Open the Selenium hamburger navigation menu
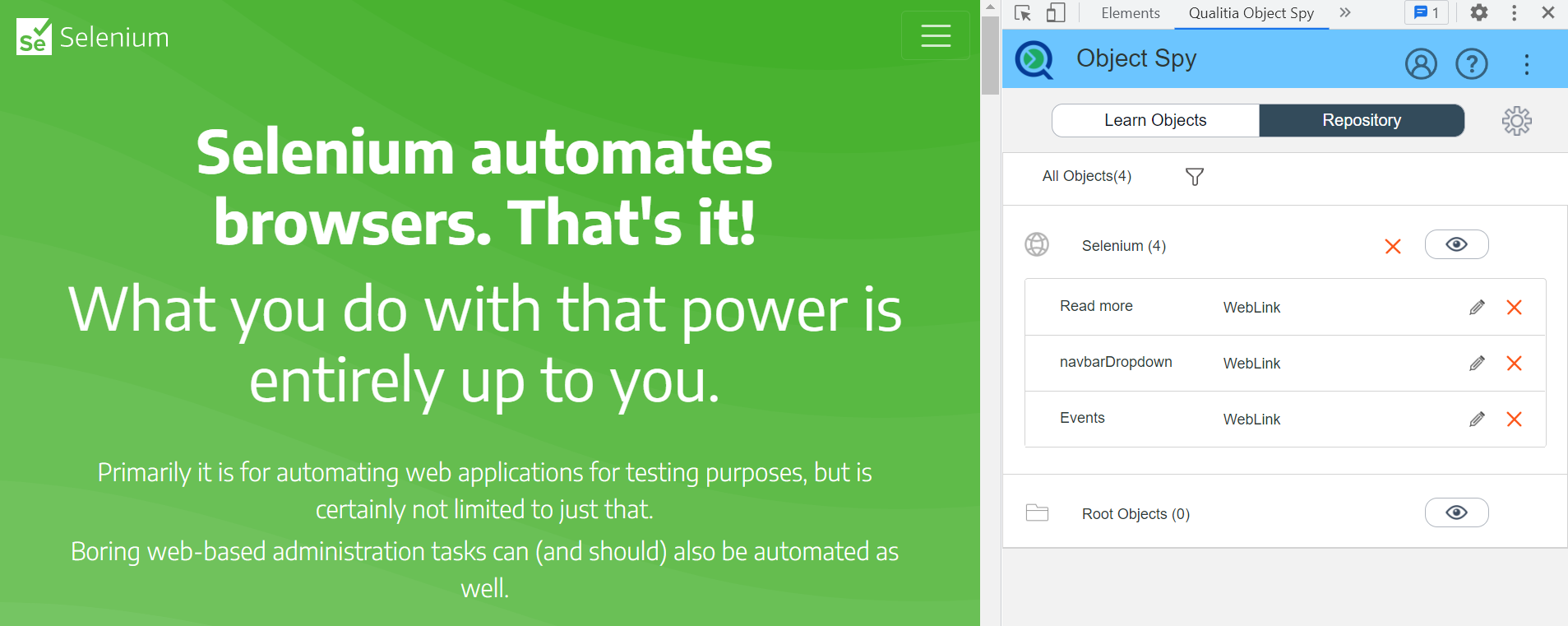The width and height of the screenshot is (1568, 626). tap(935, 35)
